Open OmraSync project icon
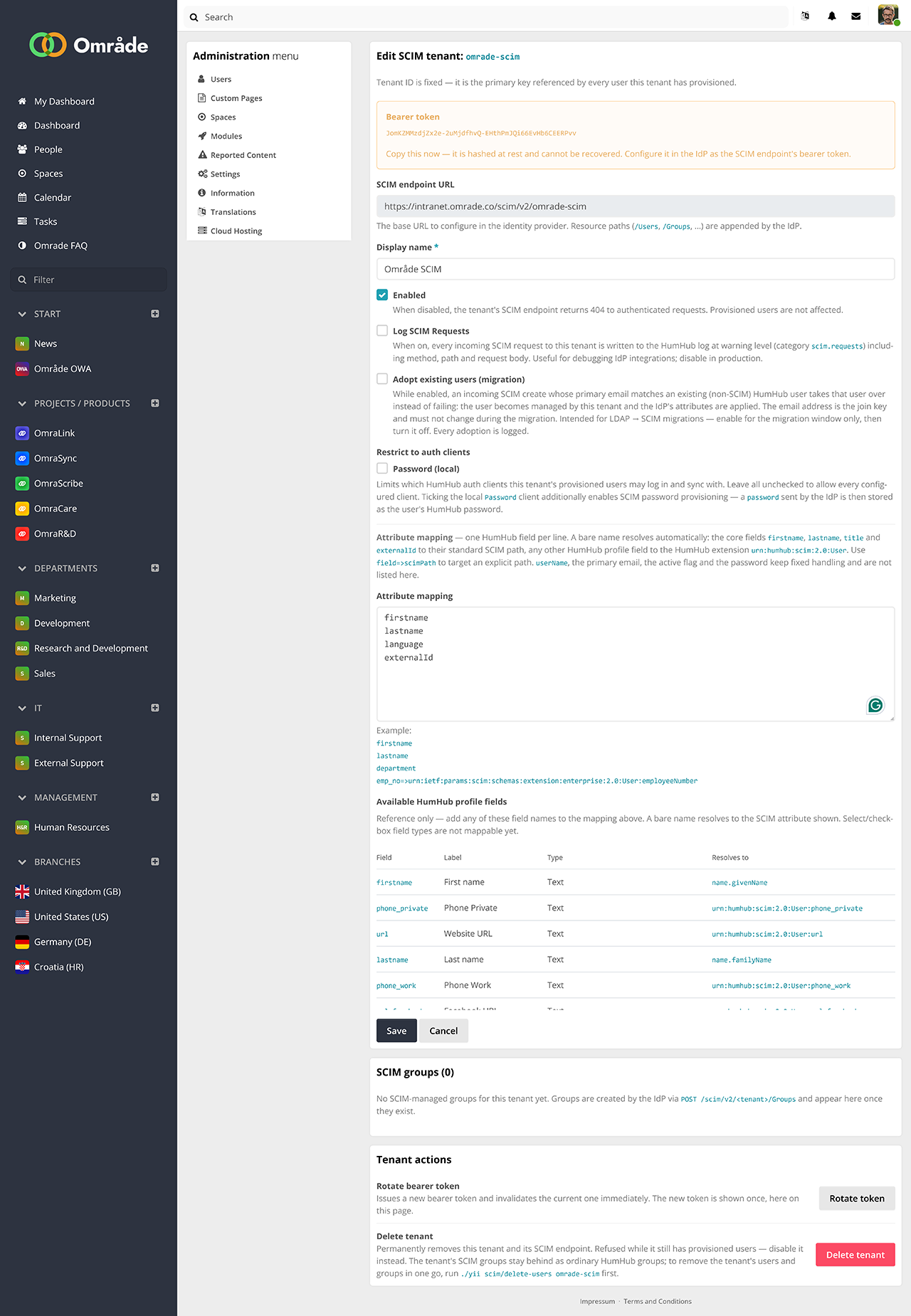 point(22,458)
